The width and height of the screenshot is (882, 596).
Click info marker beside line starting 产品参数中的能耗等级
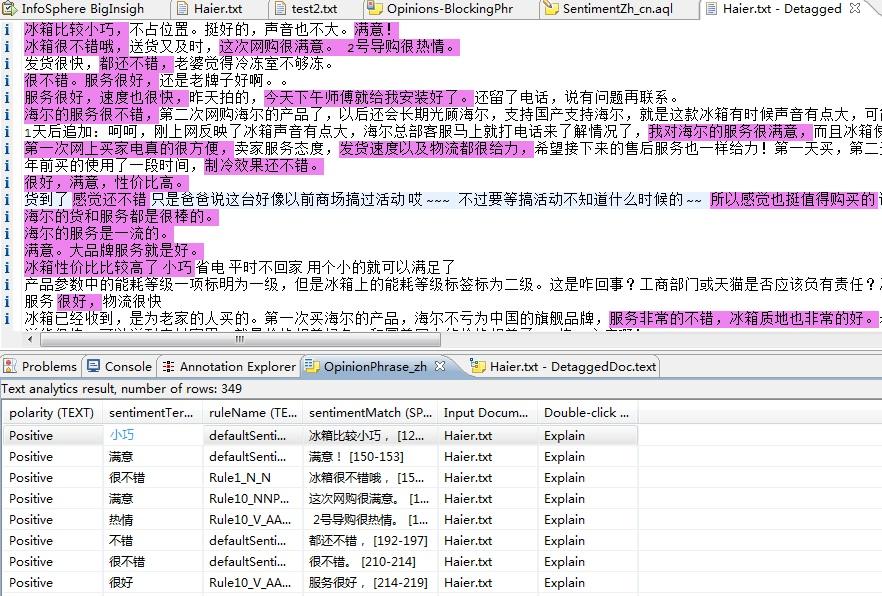pyautogui.click(x=6, y=284)
